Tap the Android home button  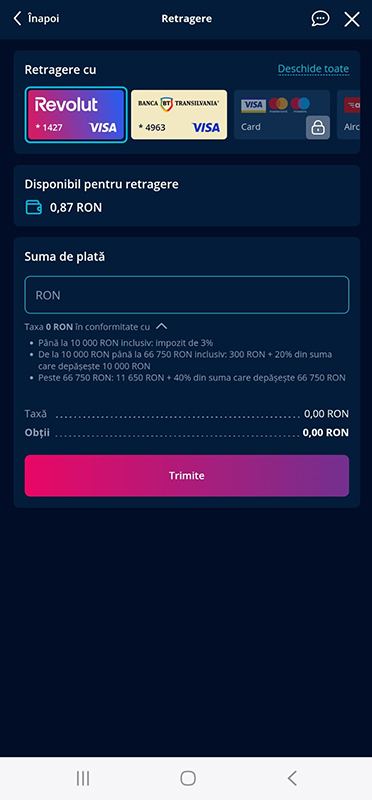(x=188, y=778)
